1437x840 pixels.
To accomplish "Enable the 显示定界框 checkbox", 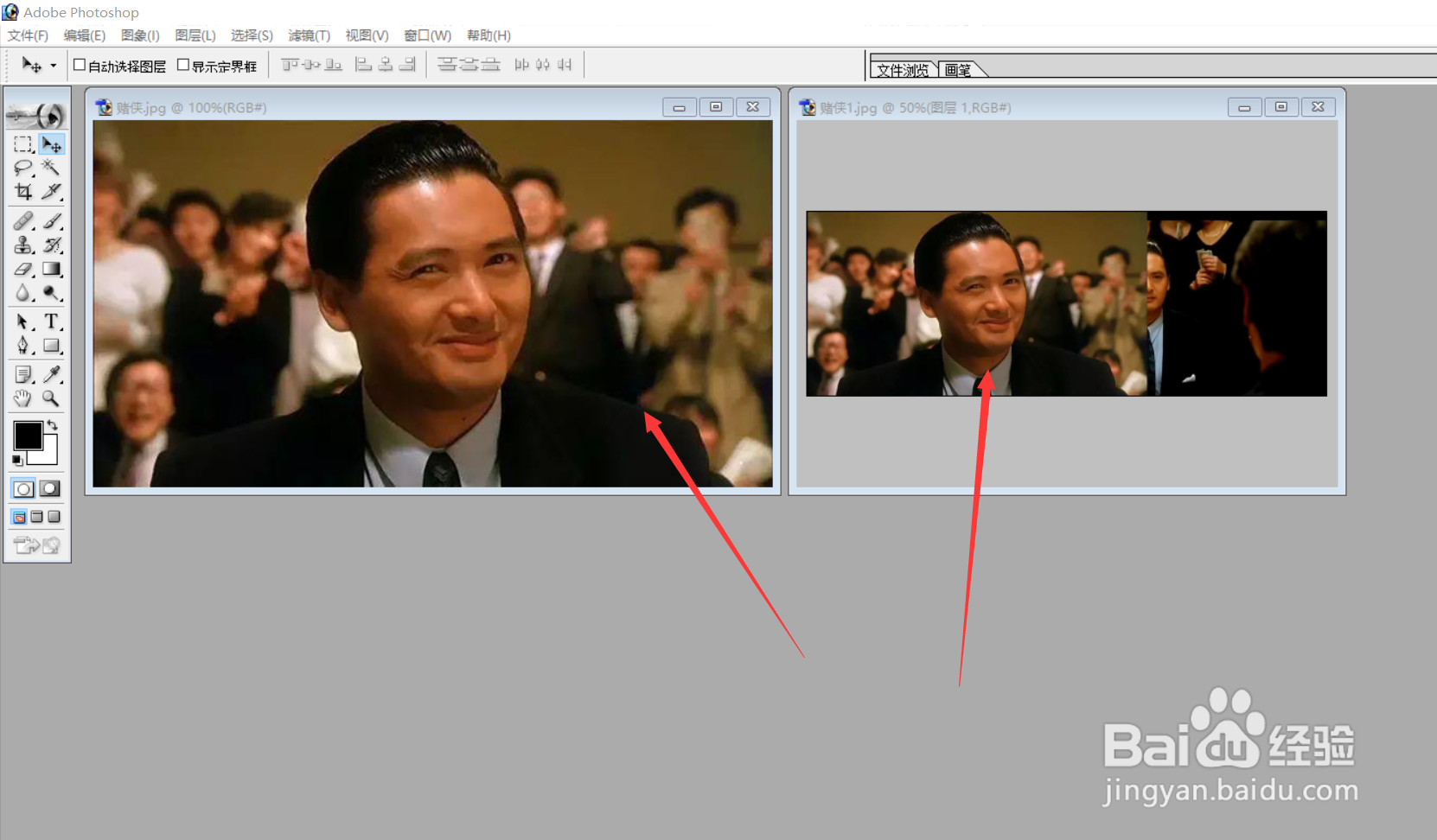I will pyautogui.click(x=183, y=65).
